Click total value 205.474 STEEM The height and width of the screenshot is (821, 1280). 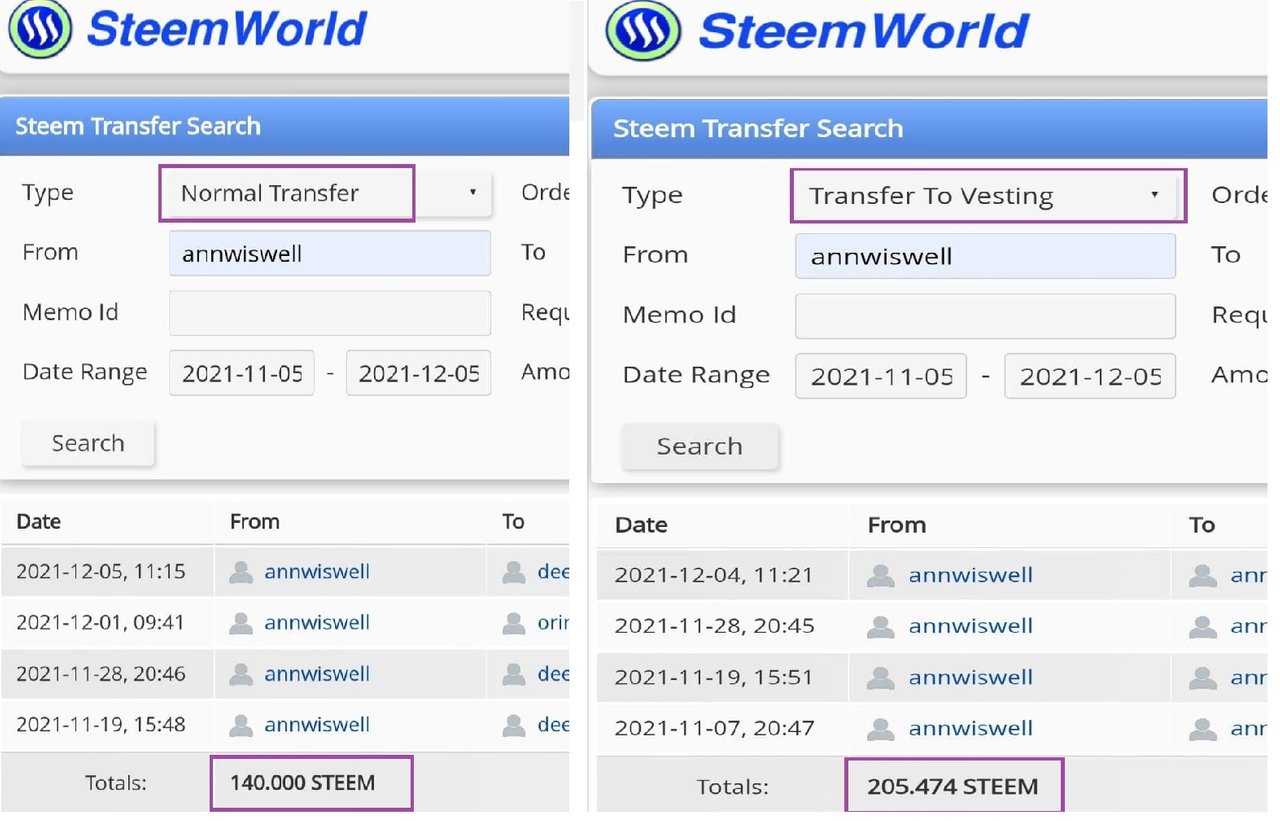tap(953, 787)
